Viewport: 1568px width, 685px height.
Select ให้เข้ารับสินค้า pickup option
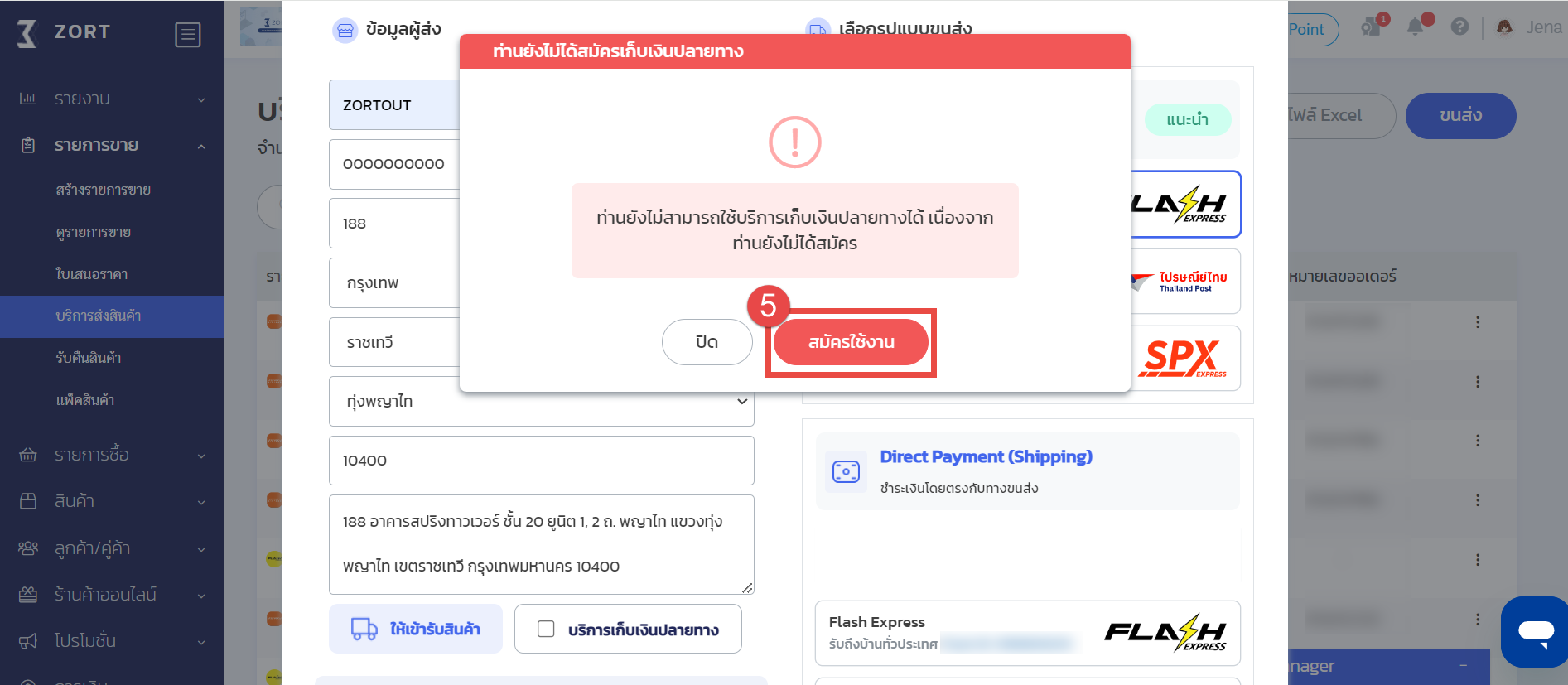(x=416, y=629)
